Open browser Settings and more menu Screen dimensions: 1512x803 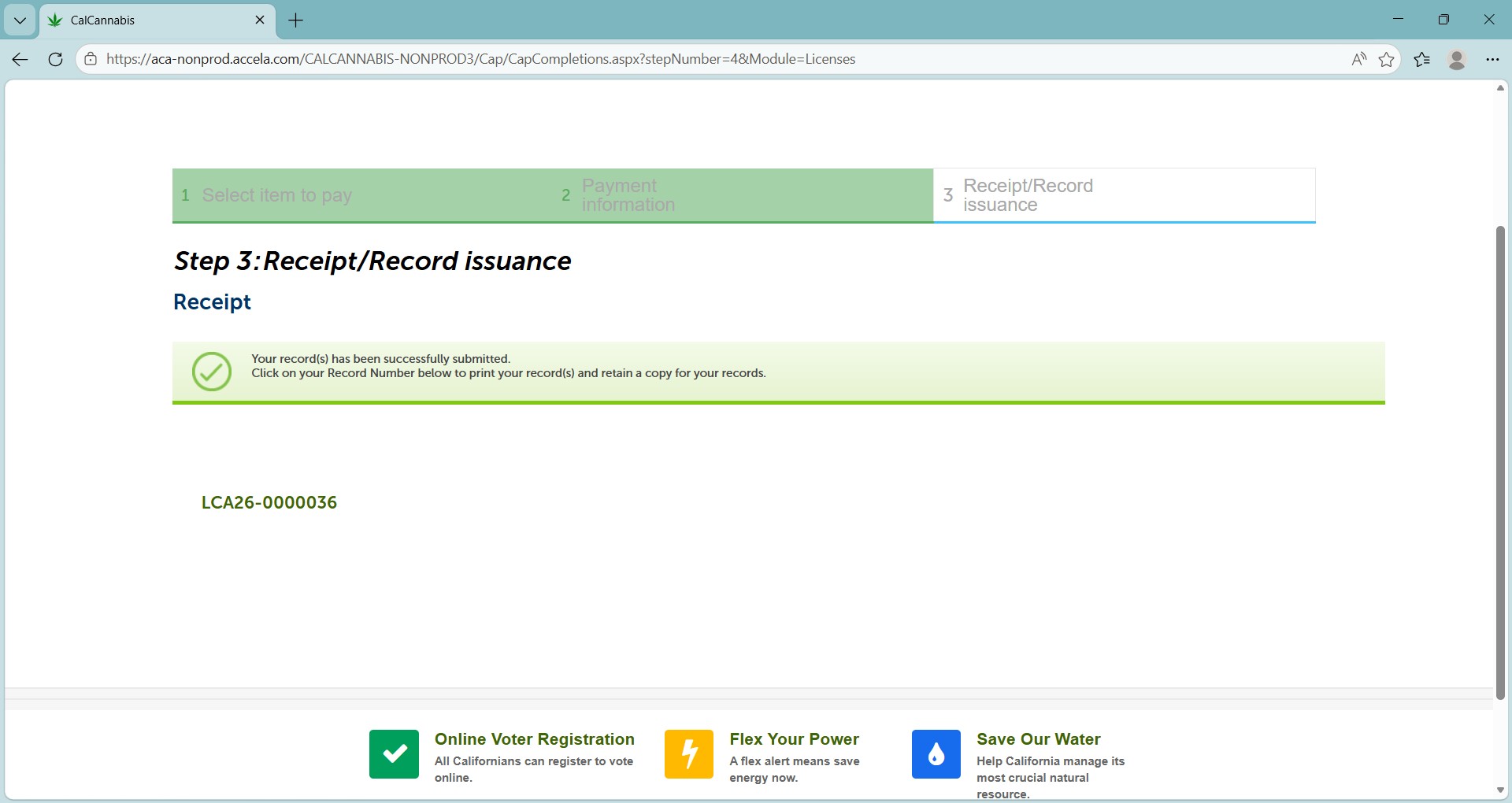[x=1492, y=59]
